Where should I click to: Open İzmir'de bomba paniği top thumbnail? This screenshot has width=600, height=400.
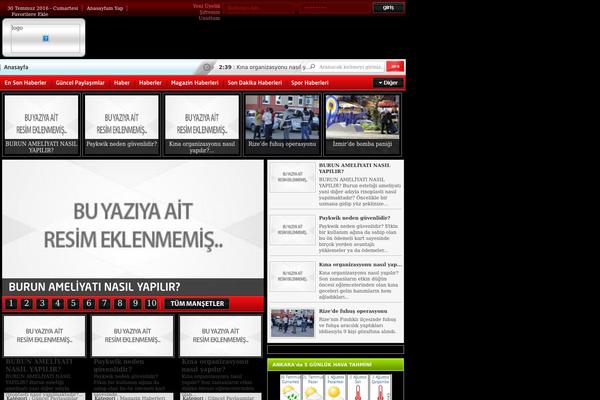(x=362, y=117)
